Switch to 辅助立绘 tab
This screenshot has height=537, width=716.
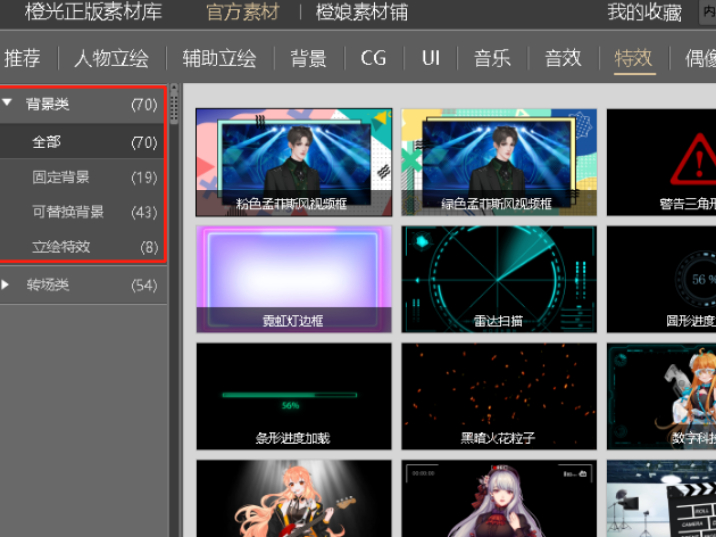[x=219, y=58]
